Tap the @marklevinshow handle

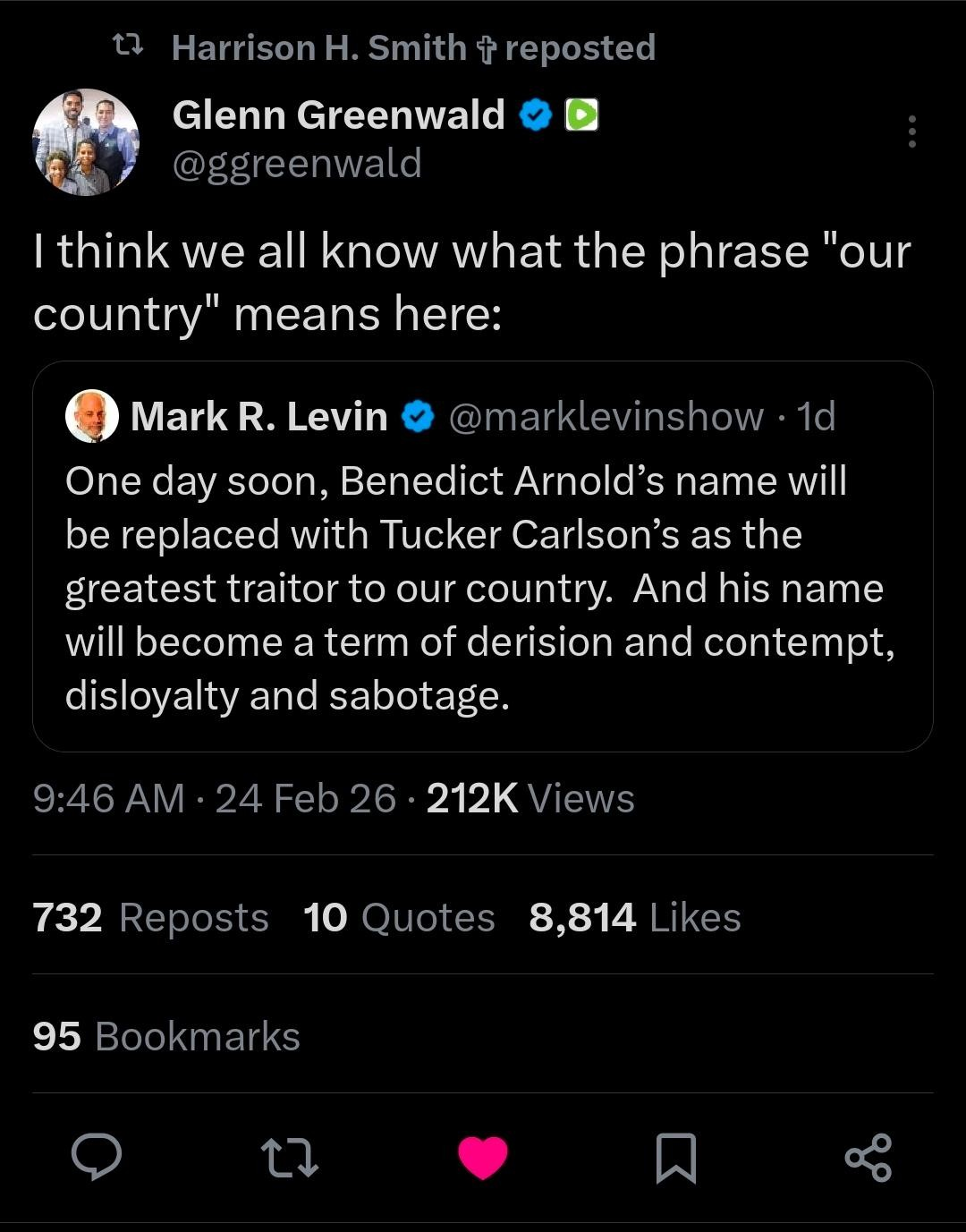[x=606, y=417]
